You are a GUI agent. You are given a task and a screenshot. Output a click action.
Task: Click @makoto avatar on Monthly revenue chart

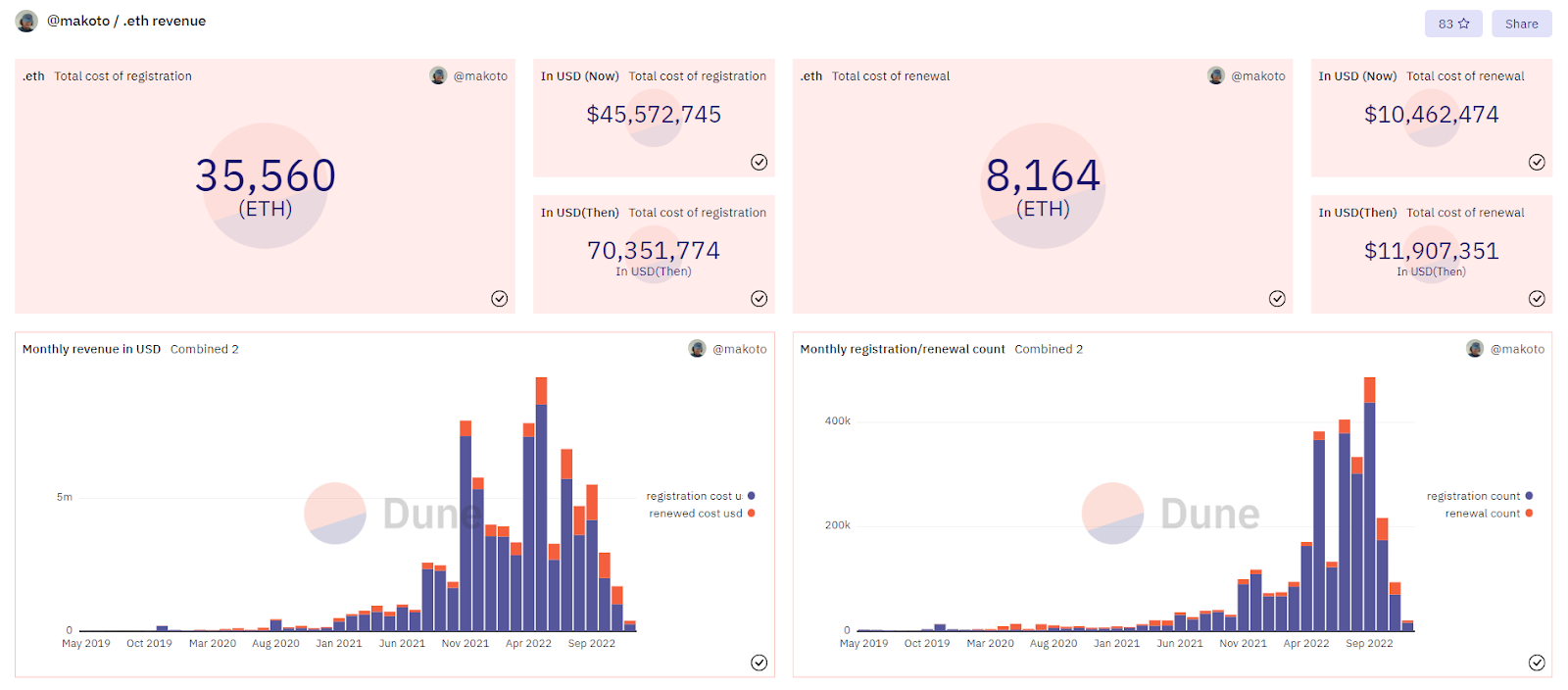pyautogui.click(x=698, y=349)
